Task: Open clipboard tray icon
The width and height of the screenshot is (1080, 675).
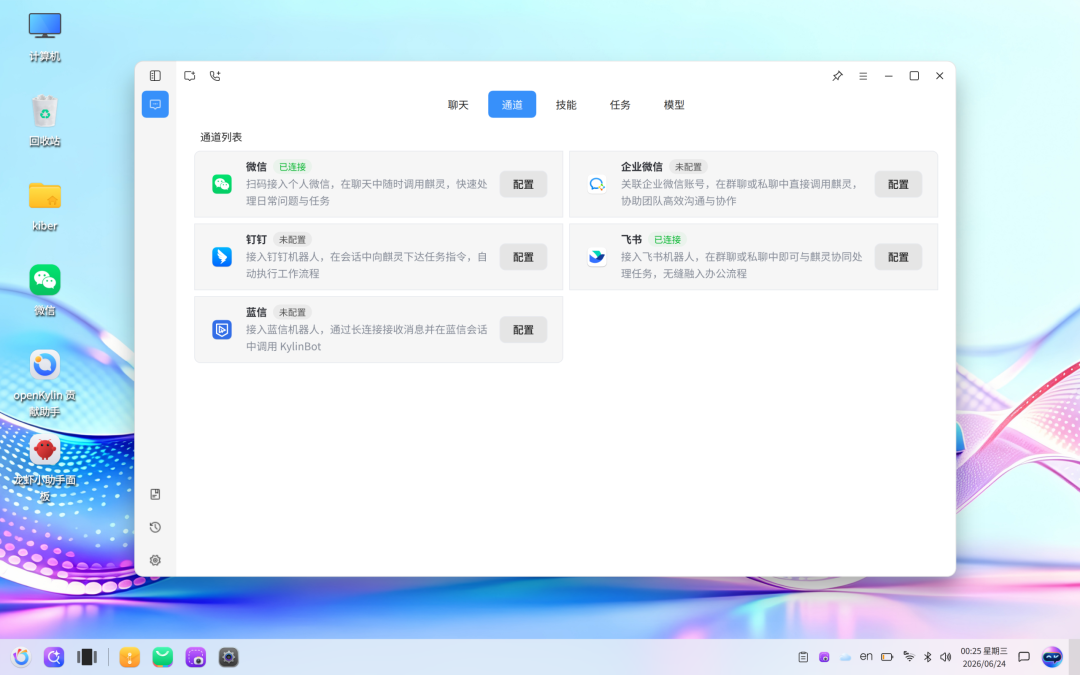Action: pyautogui.click(x=803, y=657)
